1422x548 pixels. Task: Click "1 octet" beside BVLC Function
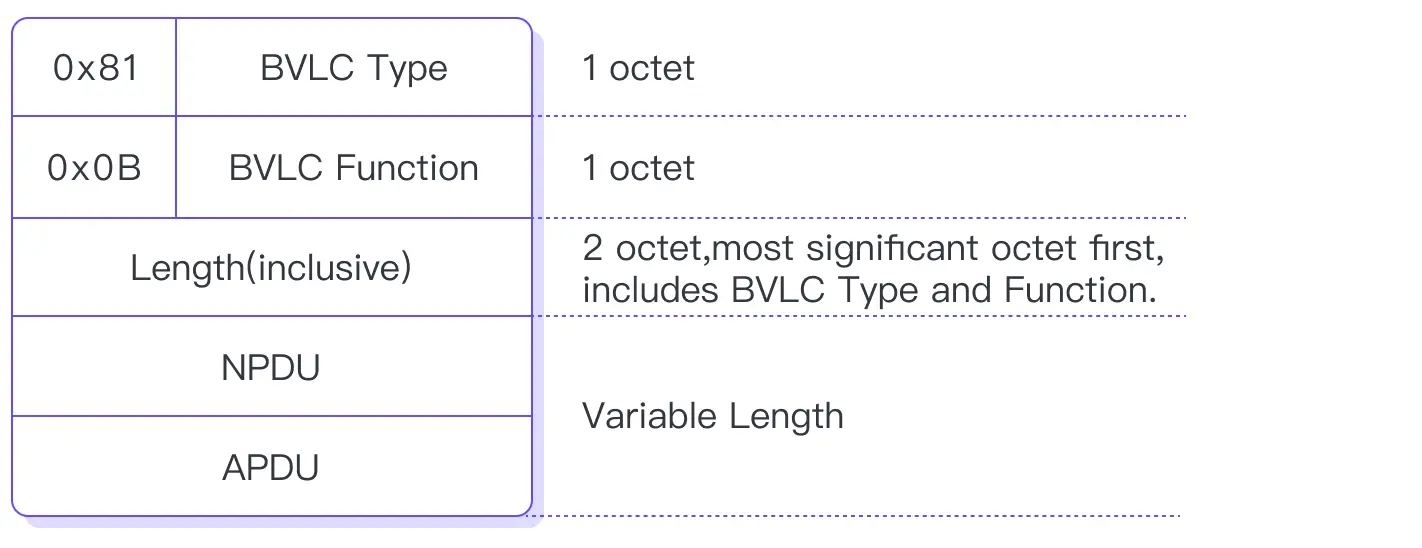pyautogui.click(x=638, y=168)
